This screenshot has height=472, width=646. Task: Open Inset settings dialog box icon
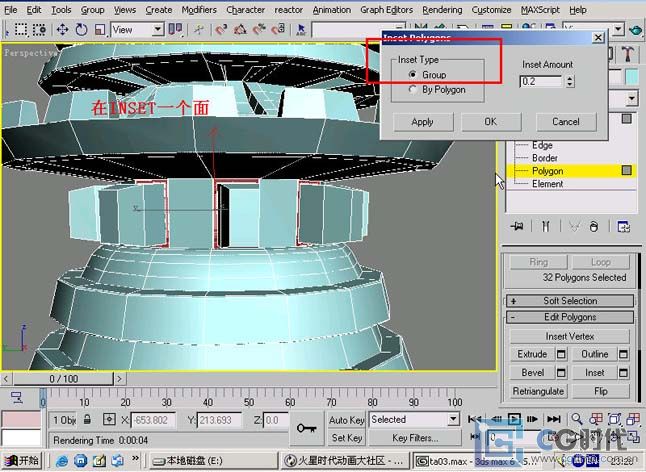pyautogui.click(x=623, y=373)
